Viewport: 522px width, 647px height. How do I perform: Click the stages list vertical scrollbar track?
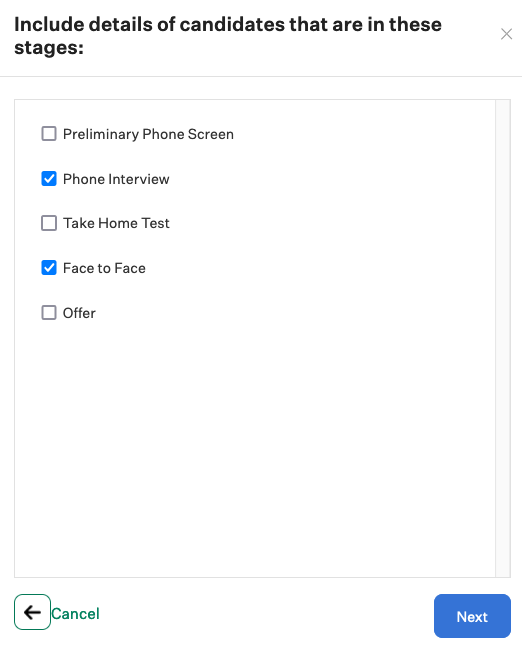click(x=503, y=338)
